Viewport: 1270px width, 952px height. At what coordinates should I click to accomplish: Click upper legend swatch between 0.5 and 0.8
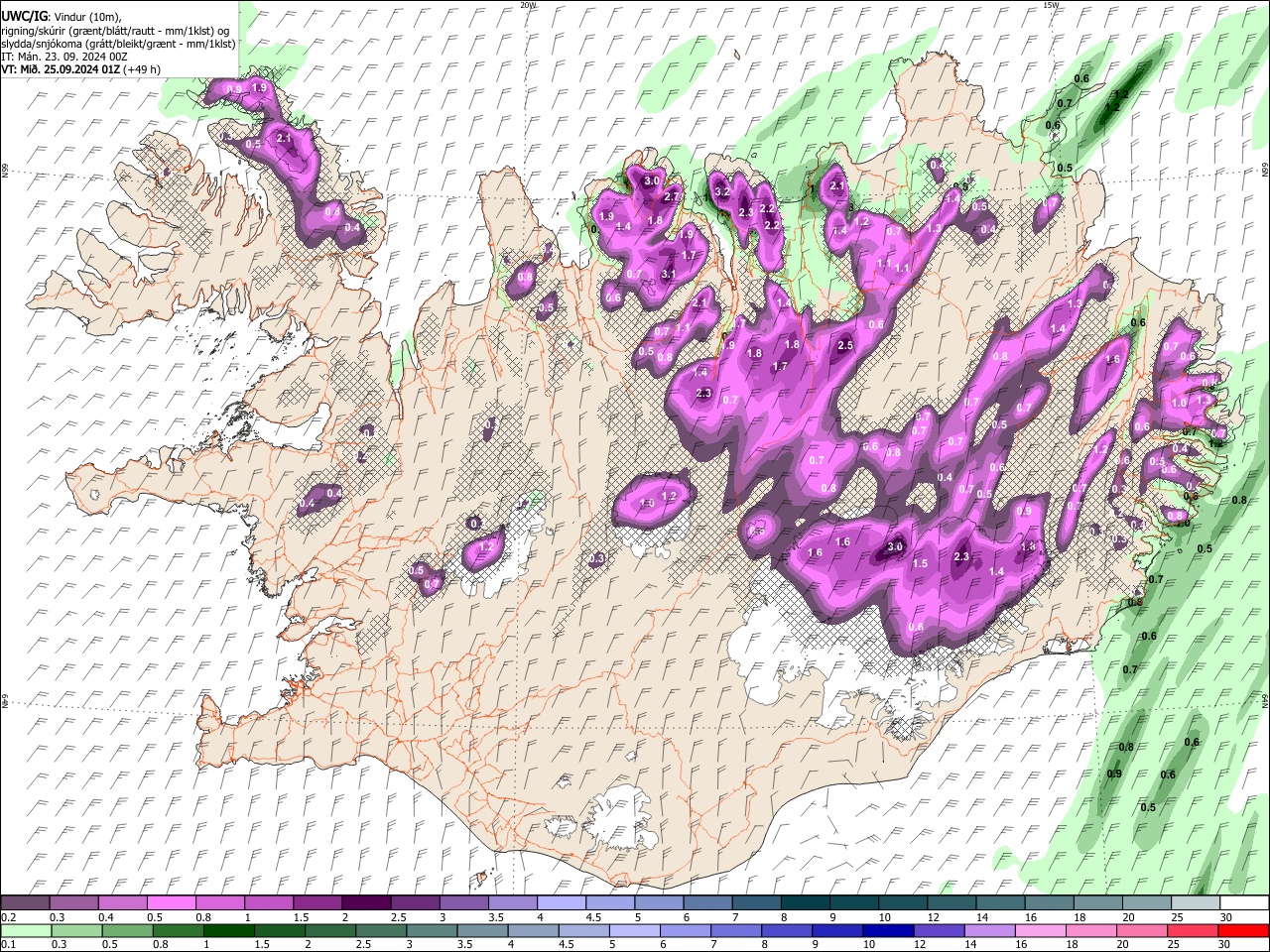pos(171,903)
